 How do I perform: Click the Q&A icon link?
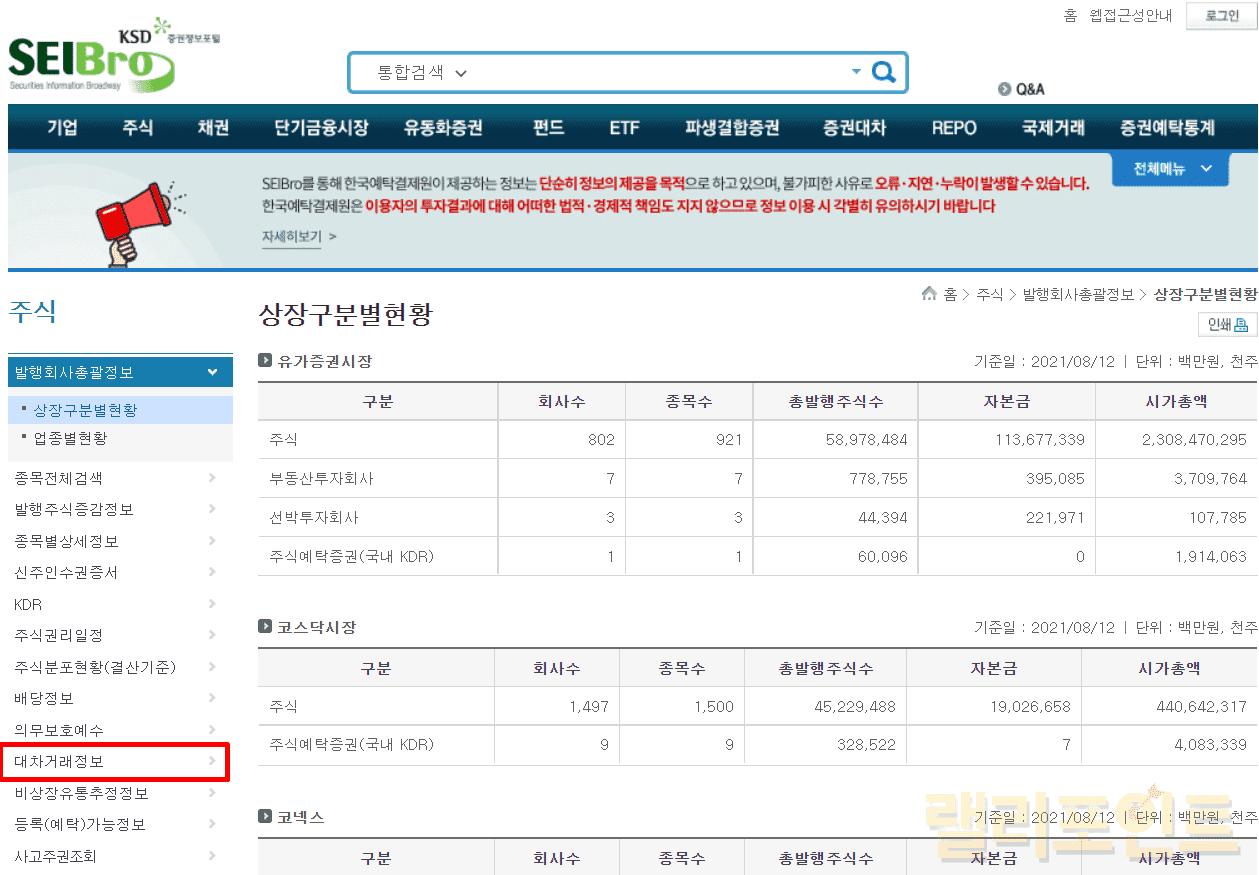point(1021,89)
